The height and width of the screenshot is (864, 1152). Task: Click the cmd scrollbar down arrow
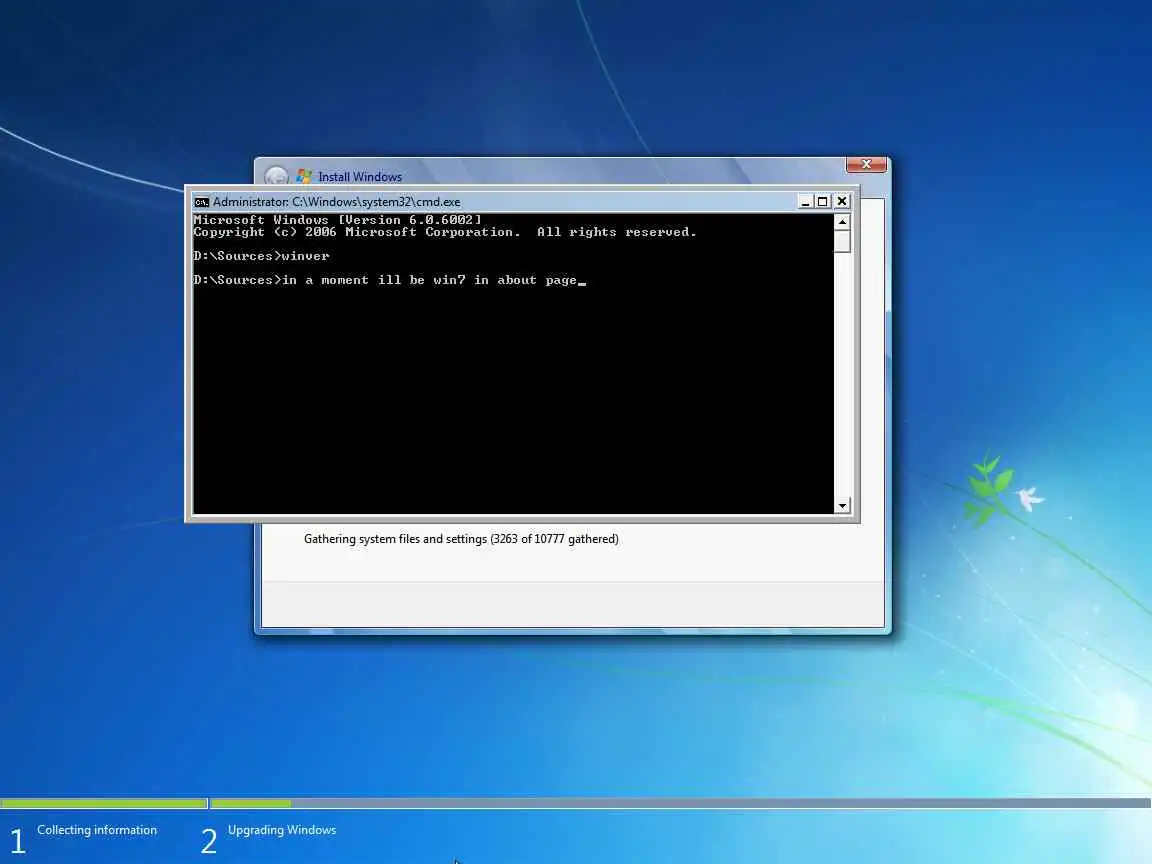click(842, 505)
